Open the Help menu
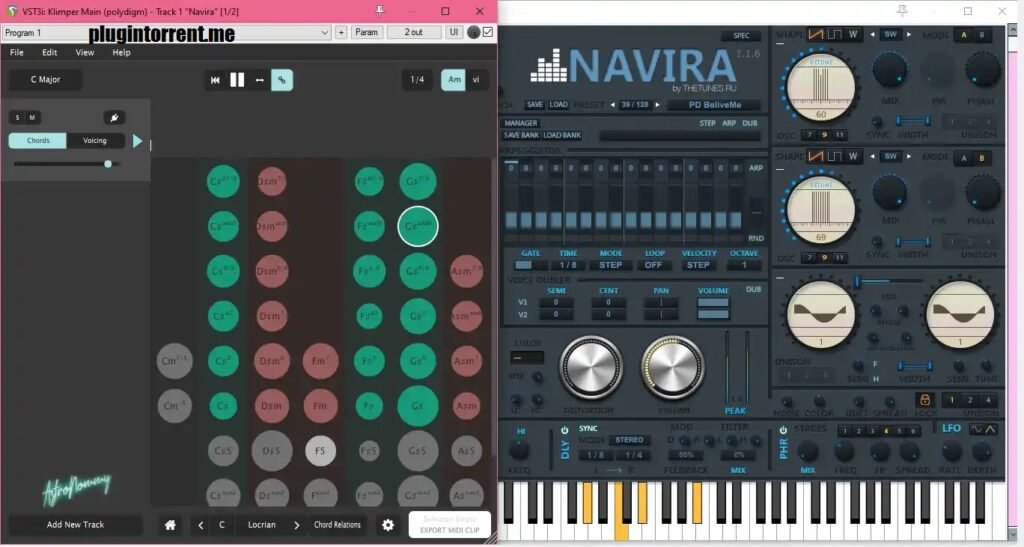The height and width of the screenshot is (547, 1024). coord(121,52)
